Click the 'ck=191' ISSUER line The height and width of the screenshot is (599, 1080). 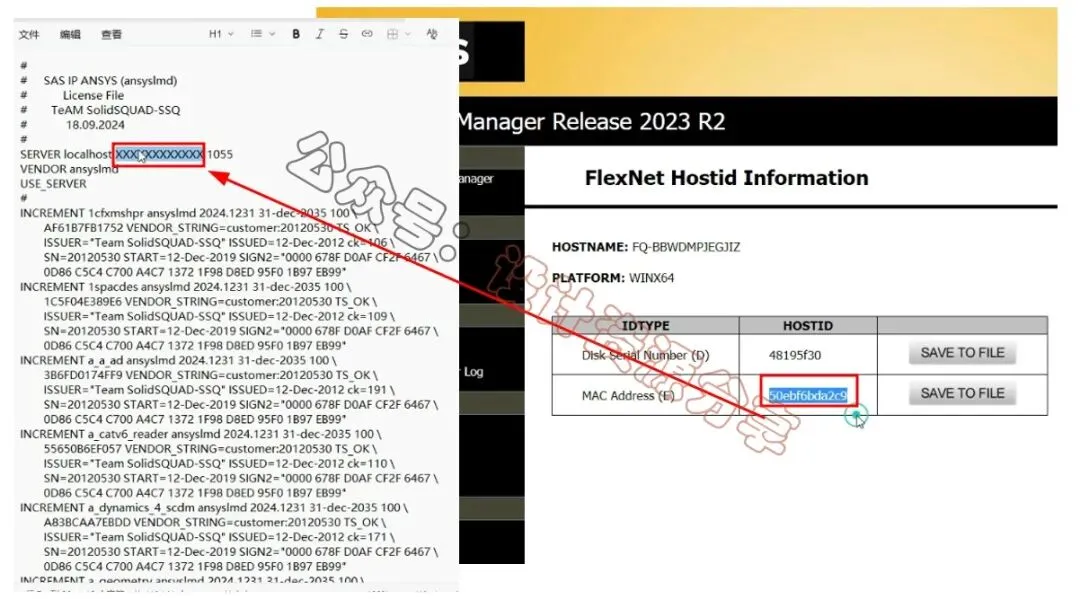219,390
